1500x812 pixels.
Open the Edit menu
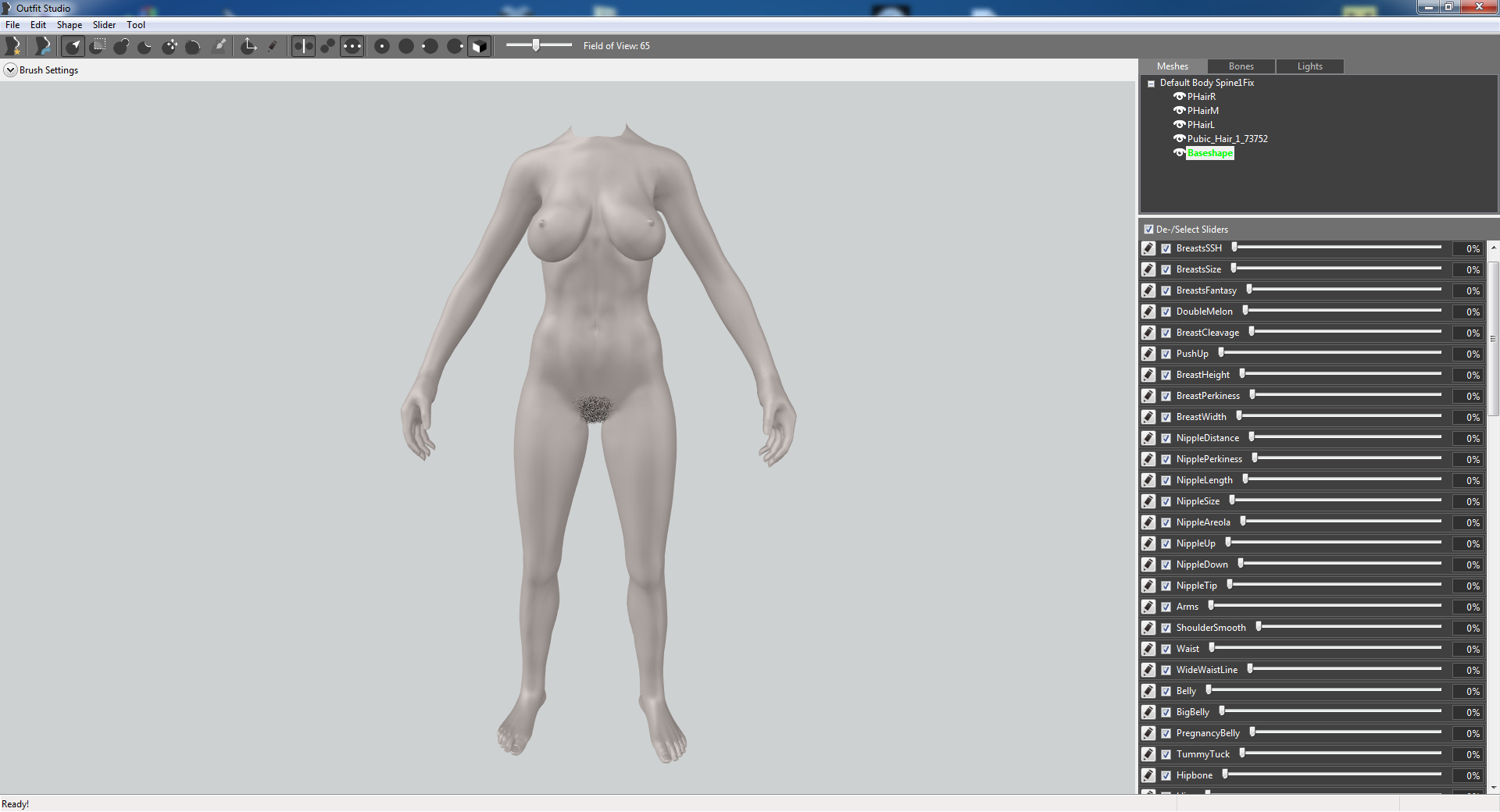[x=38, y=25]
